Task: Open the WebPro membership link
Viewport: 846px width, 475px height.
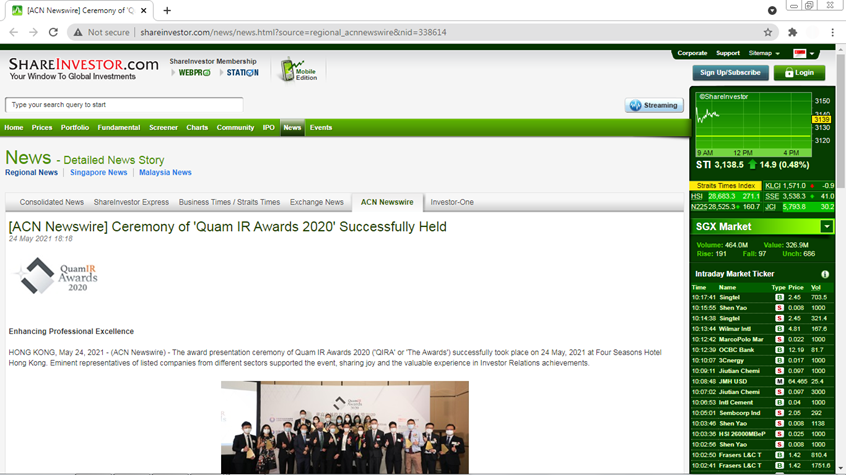Action: click(194, 72)
